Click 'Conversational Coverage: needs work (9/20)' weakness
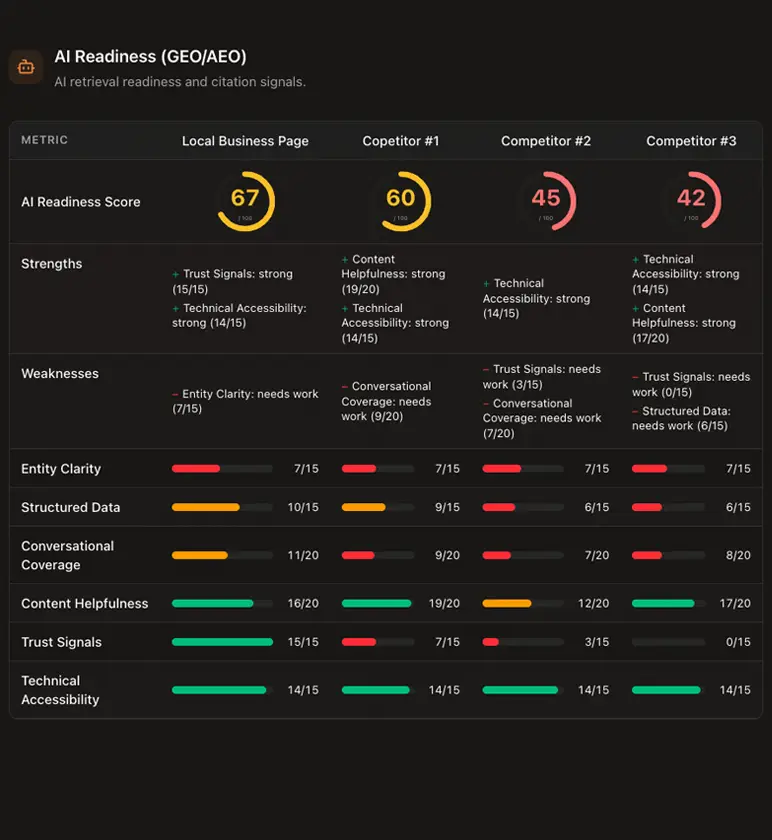772x840 pixels. tap(386, 401)
